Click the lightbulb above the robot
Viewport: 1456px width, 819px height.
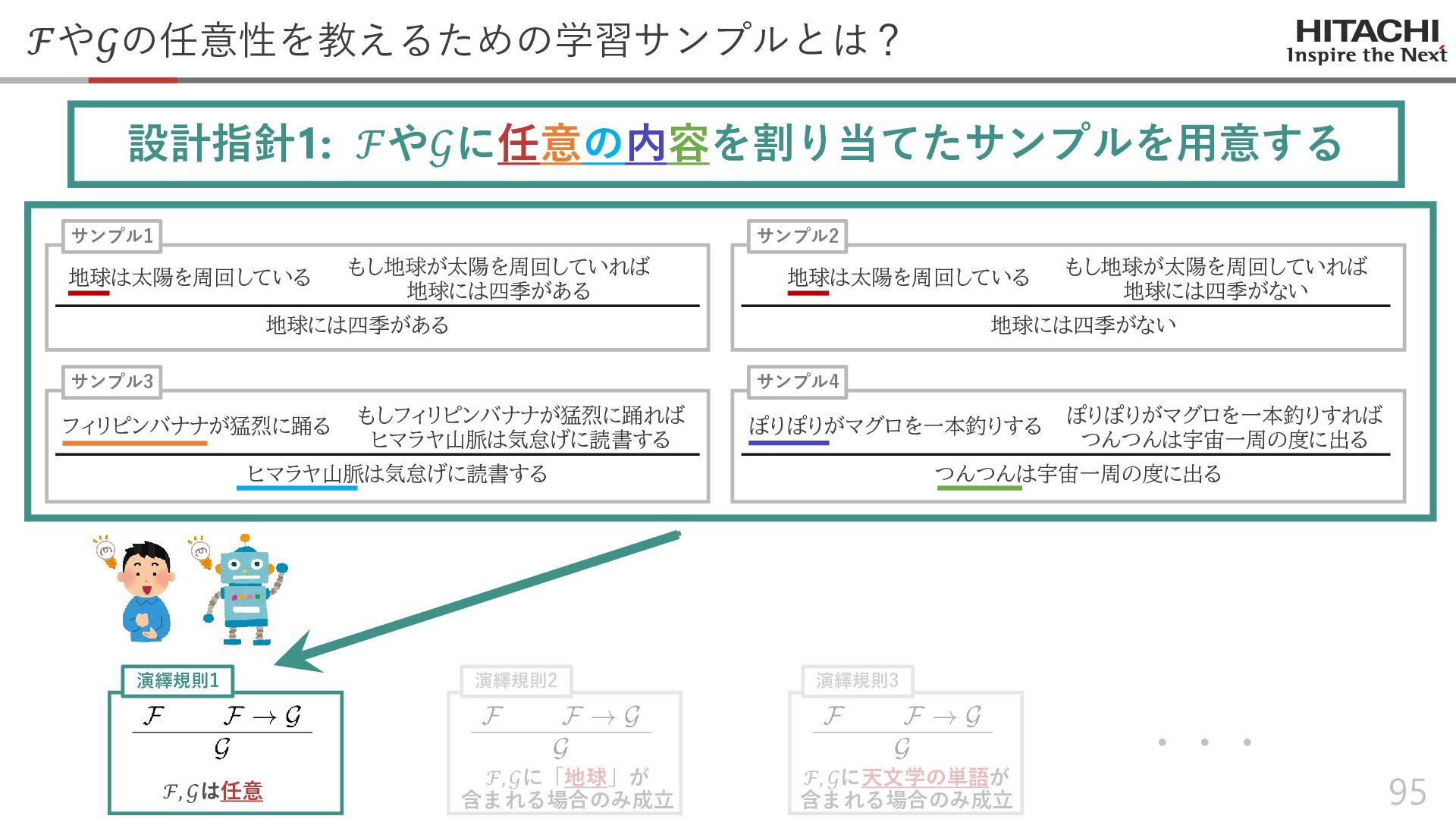click(x=201, y=552)
